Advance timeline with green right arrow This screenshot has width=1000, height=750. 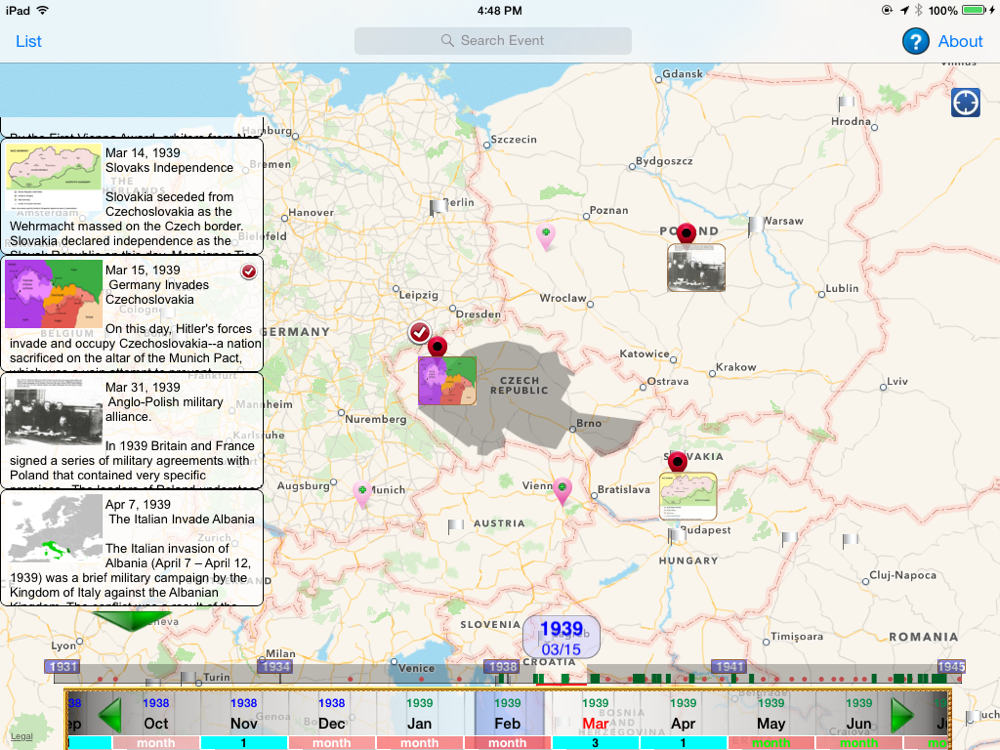pyautogui.click(x=904, y=716)
